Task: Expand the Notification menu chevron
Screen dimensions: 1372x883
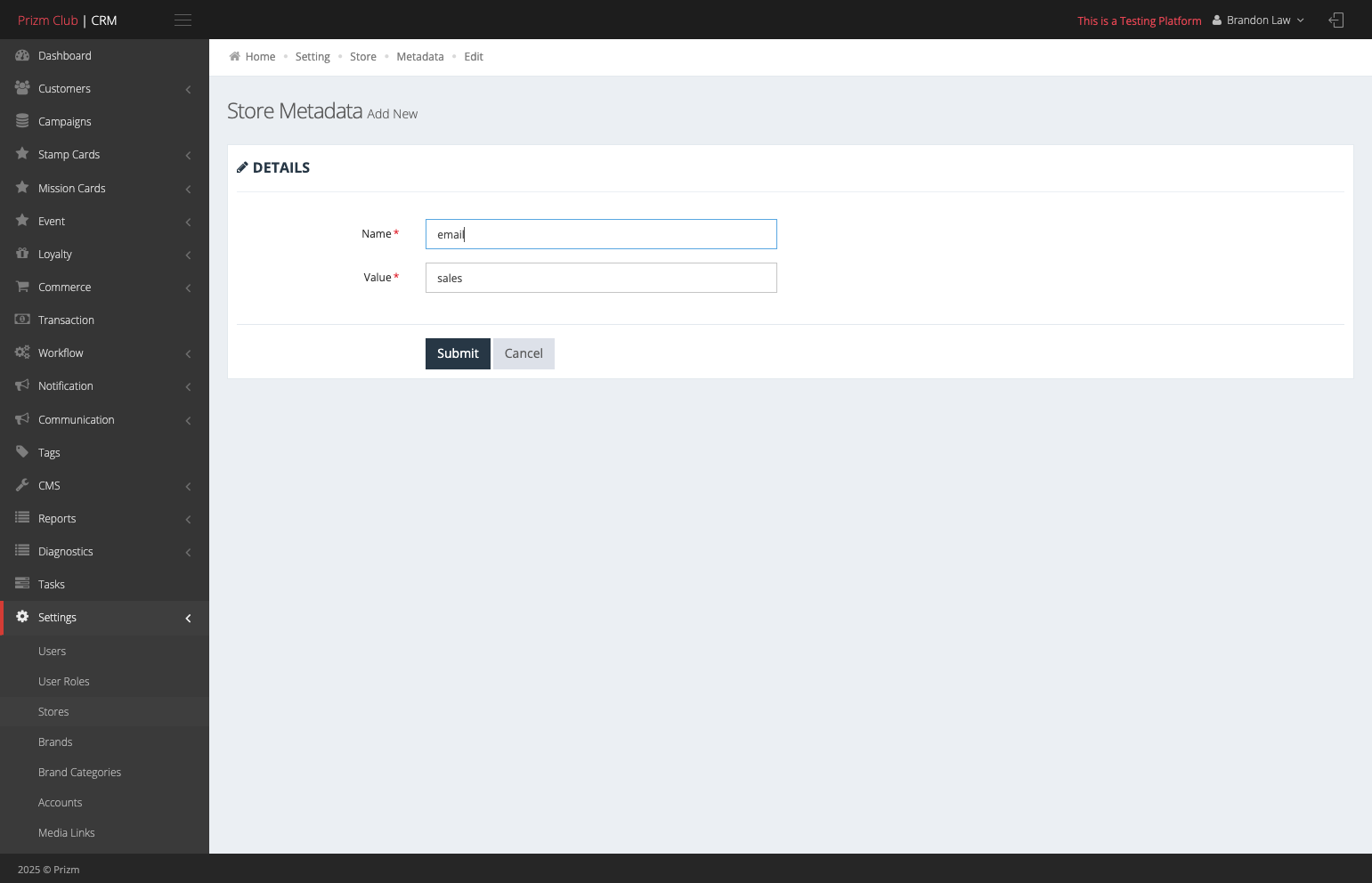Action: click(x=188, y=386)
